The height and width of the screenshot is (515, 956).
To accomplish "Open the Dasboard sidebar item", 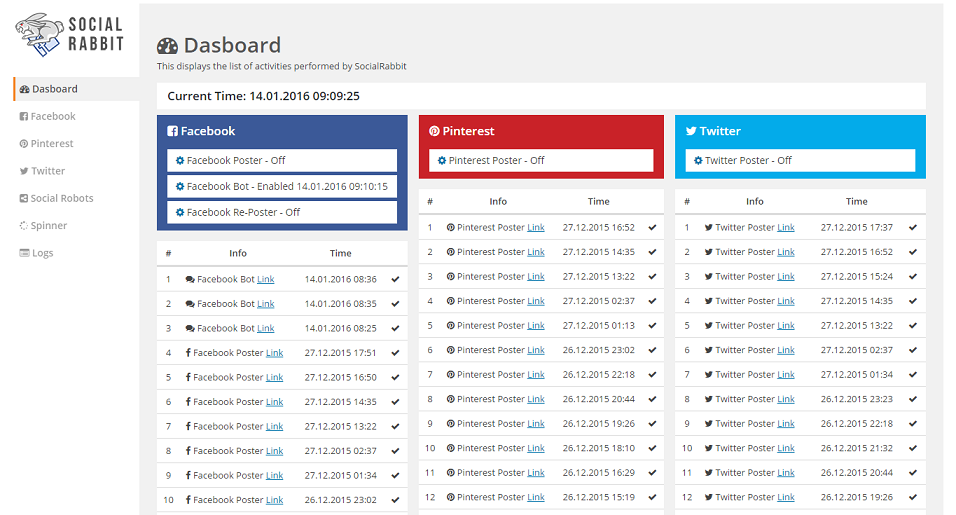I will [76, 89].
